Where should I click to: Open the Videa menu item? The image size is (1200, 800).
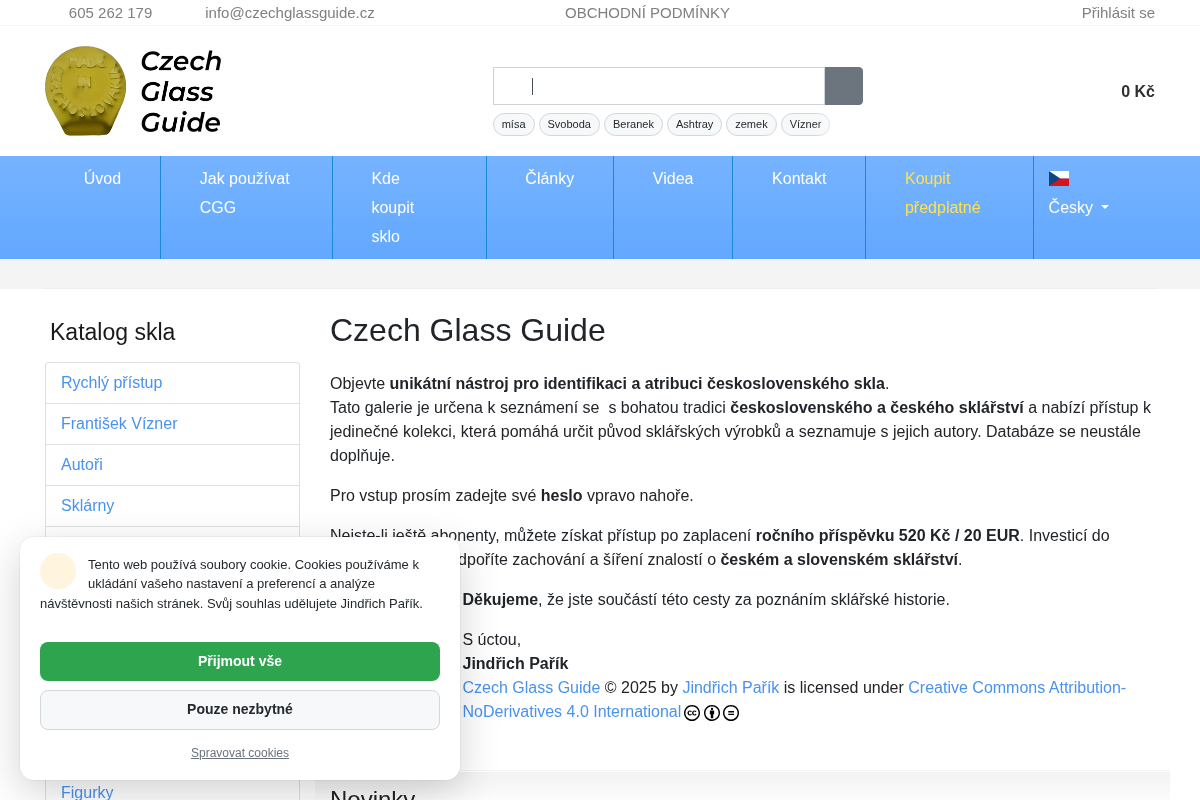[673, 178]
